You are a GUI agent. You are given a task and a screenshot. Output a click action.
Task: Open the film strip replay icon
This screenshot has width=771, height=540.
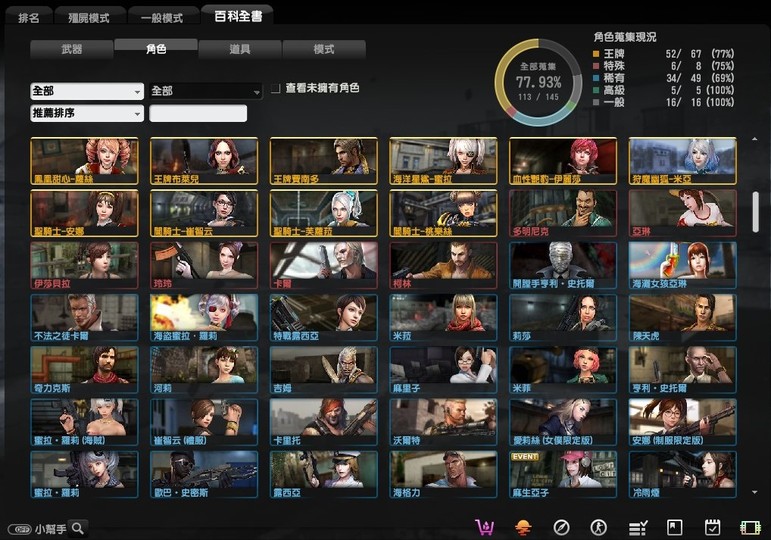[x=750, y=527]
